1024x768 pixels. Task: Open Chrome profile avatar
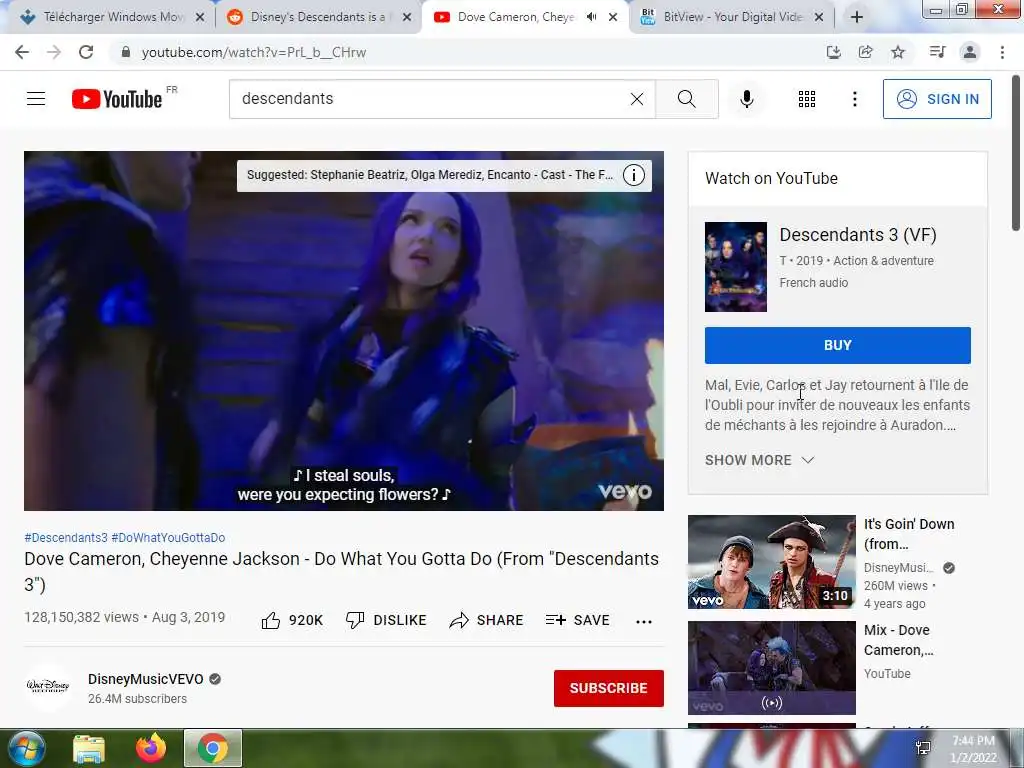(970, 52)
